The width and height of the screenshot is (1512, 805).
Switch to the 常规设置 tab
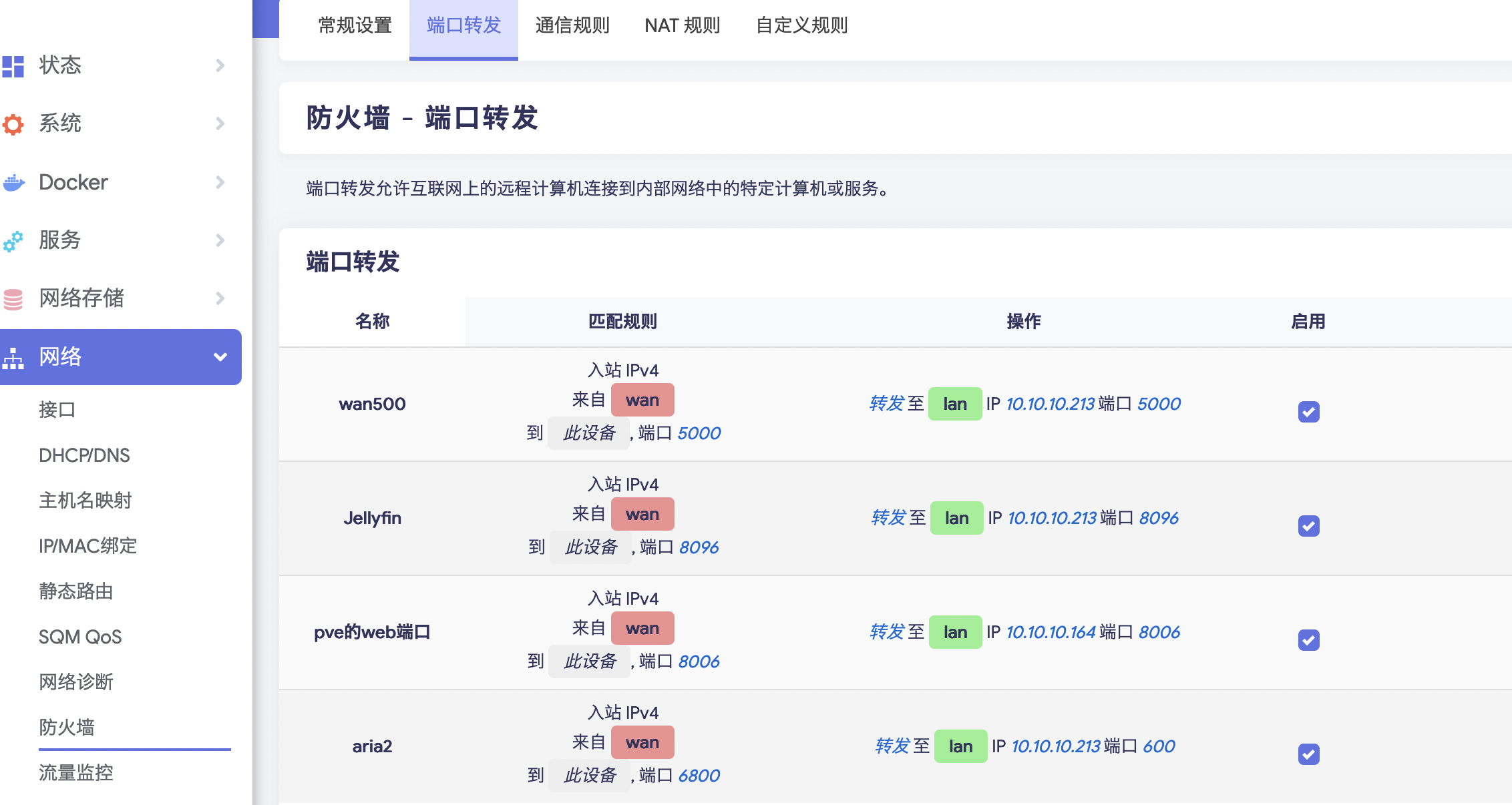coord(355,26)
